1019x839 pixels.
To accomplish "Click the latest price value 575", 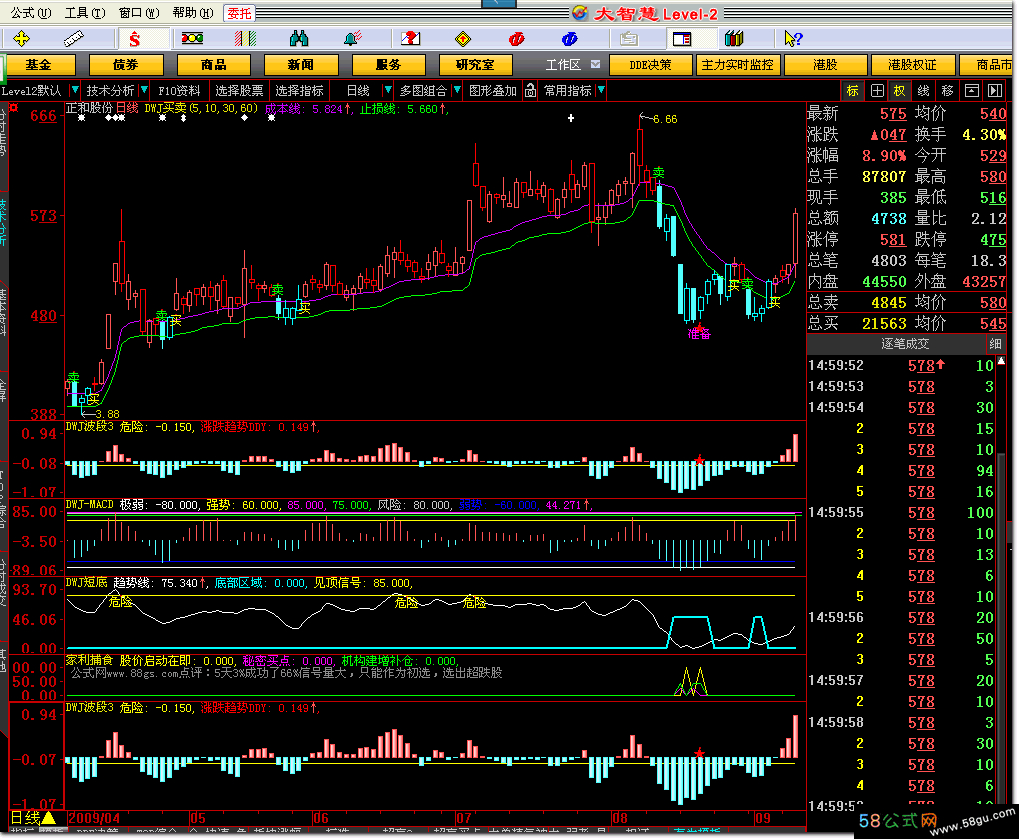I will pos(893,114).
